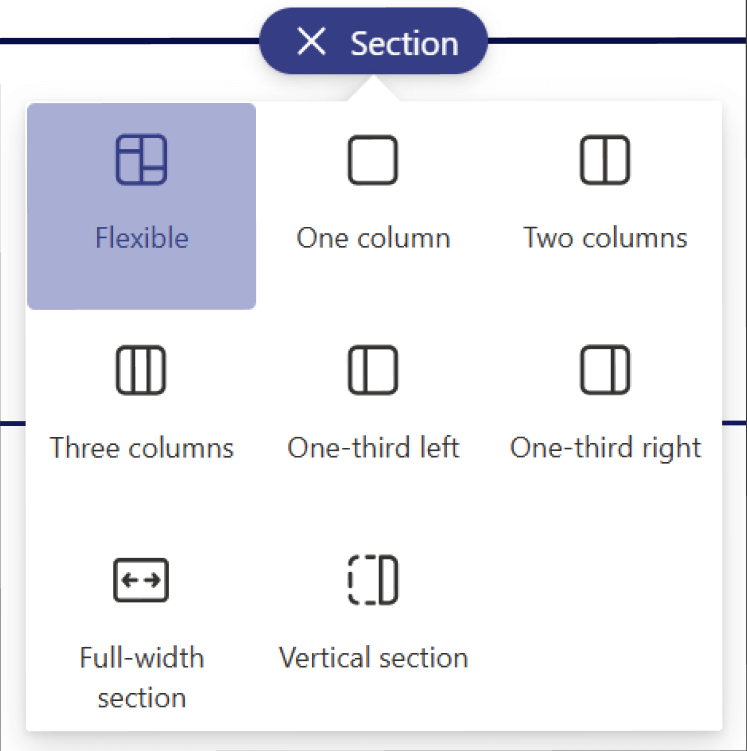
Task: Pick the Three columns layout icon
Action: [x=141, y=371]
